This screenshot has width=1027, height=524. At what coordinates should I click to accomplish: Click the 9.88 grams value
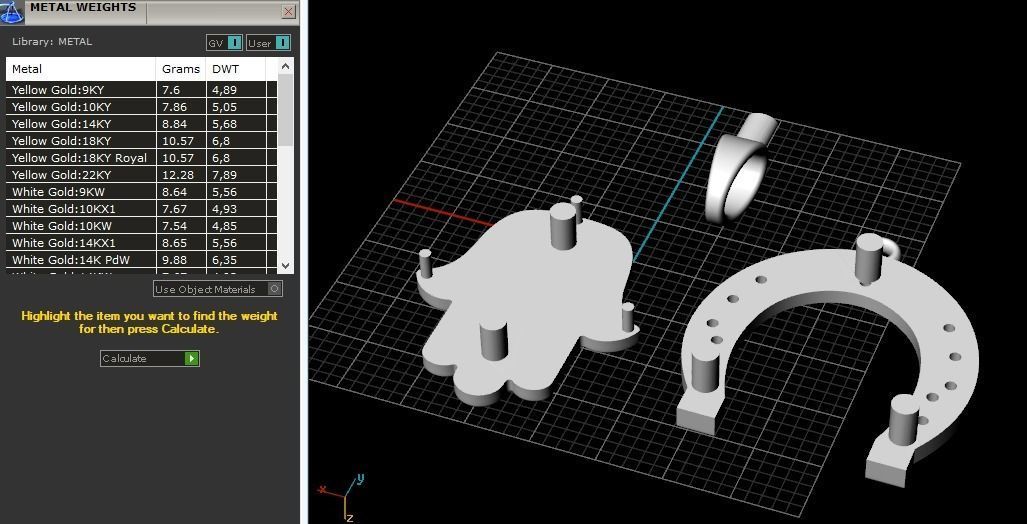tap(174, 260)
